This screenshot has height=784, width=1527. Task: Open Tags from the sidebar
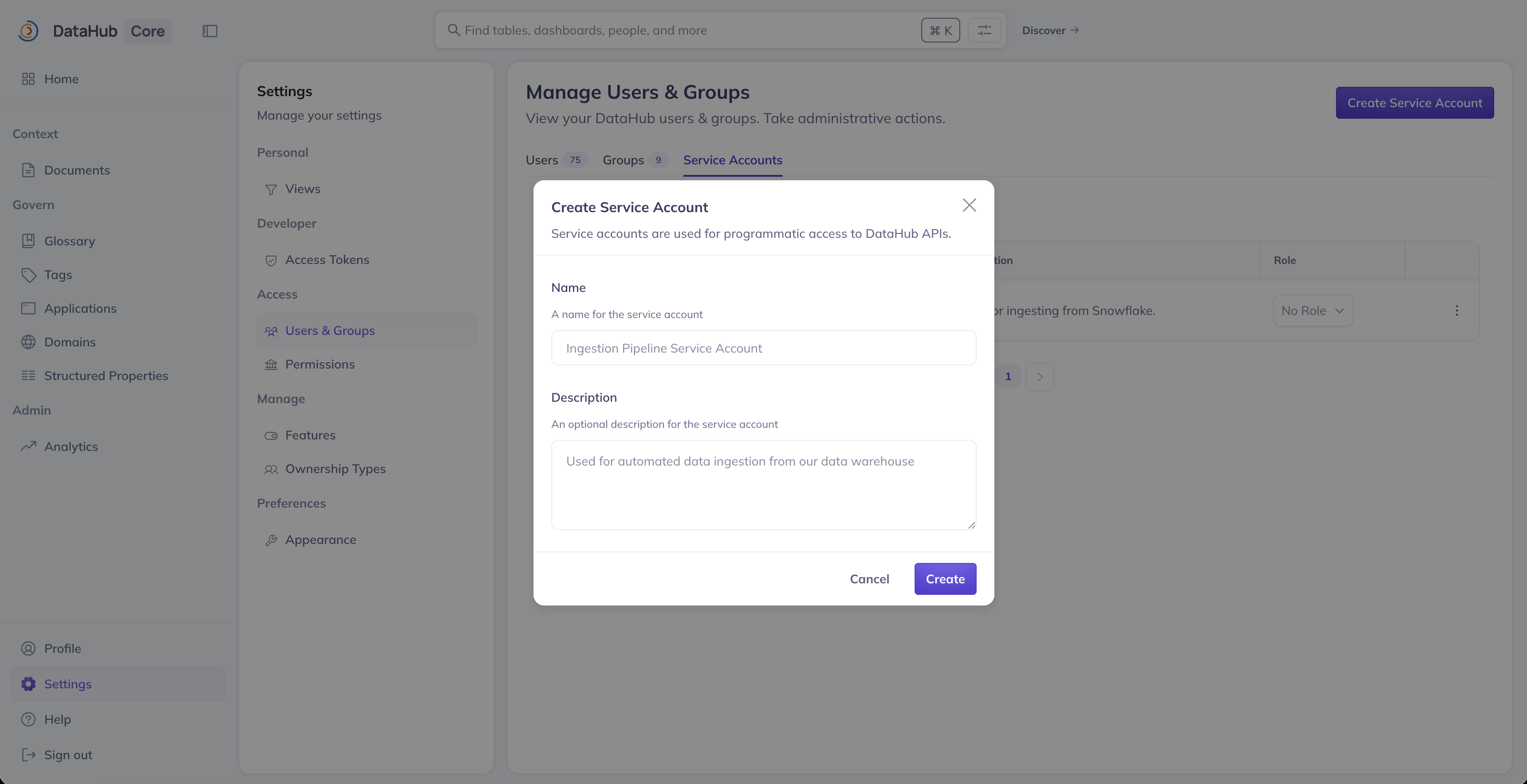click(58, 275)
